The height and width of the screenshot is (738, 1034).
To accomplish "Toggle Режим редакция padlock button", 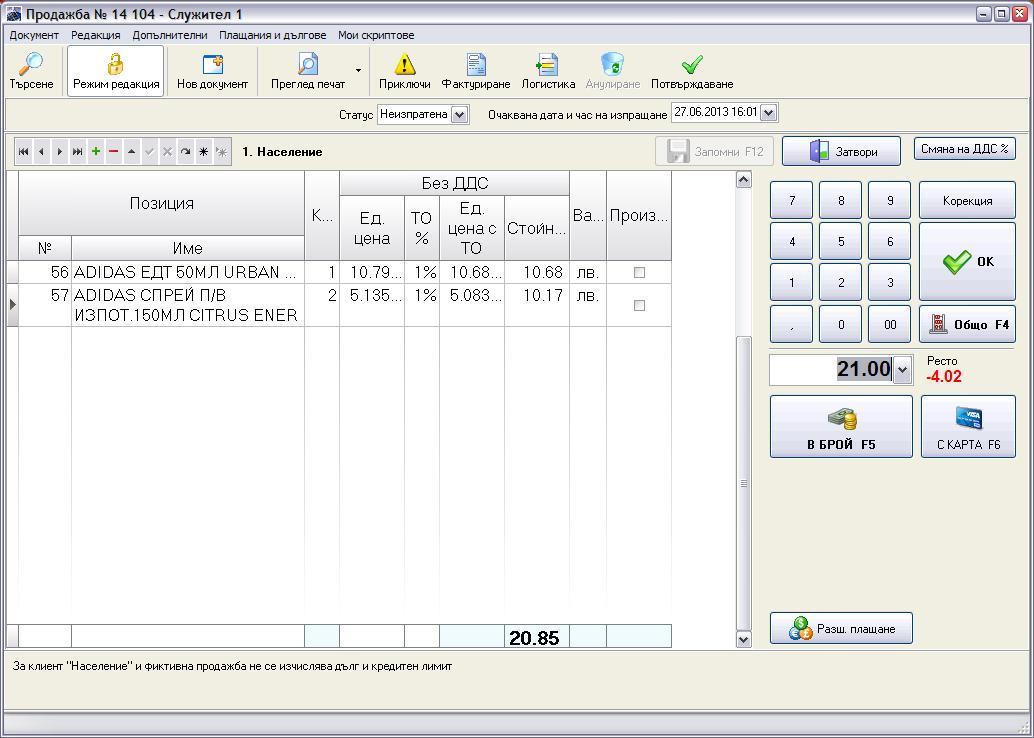I will point(115,71).
